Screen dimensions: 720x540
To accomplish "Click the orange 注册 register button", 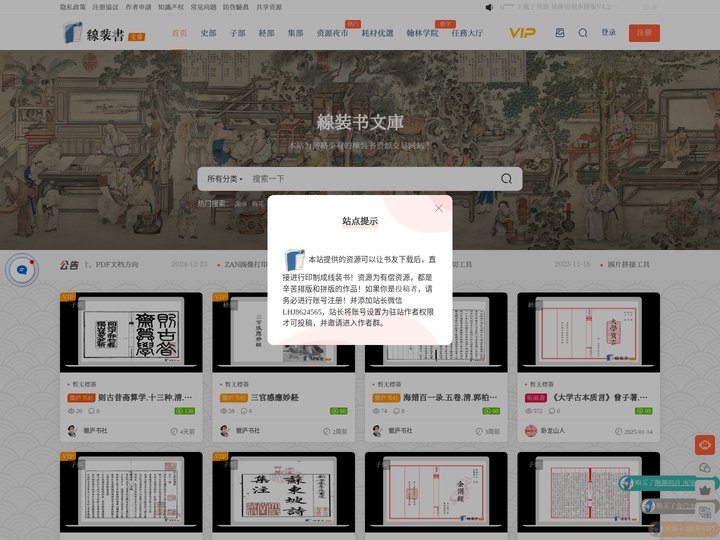I will click(x=644, y=33).
